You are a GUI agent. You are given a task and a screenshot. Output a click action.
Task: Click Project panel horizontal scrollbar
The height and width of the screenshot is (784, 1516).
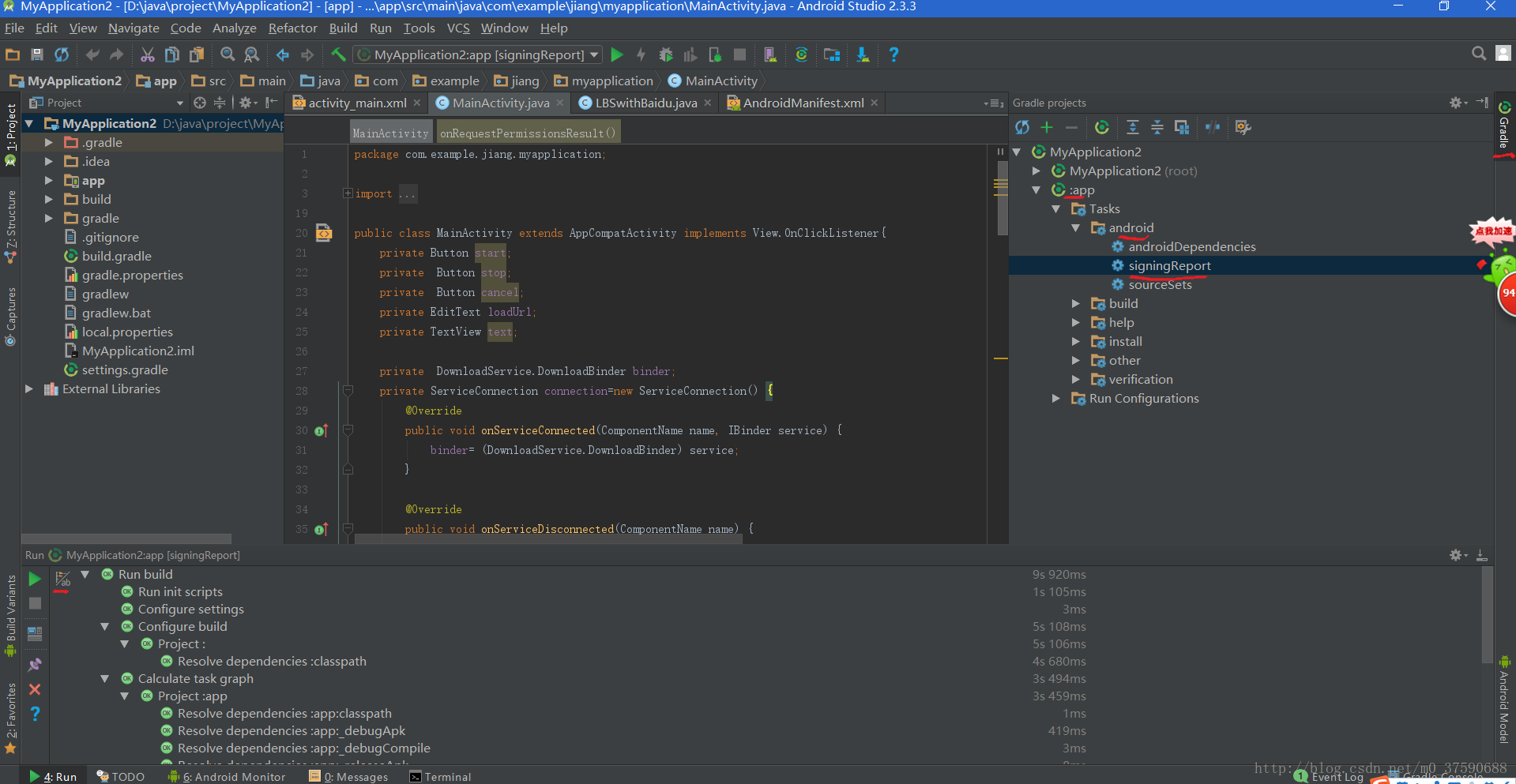click(x=128, y=538)
